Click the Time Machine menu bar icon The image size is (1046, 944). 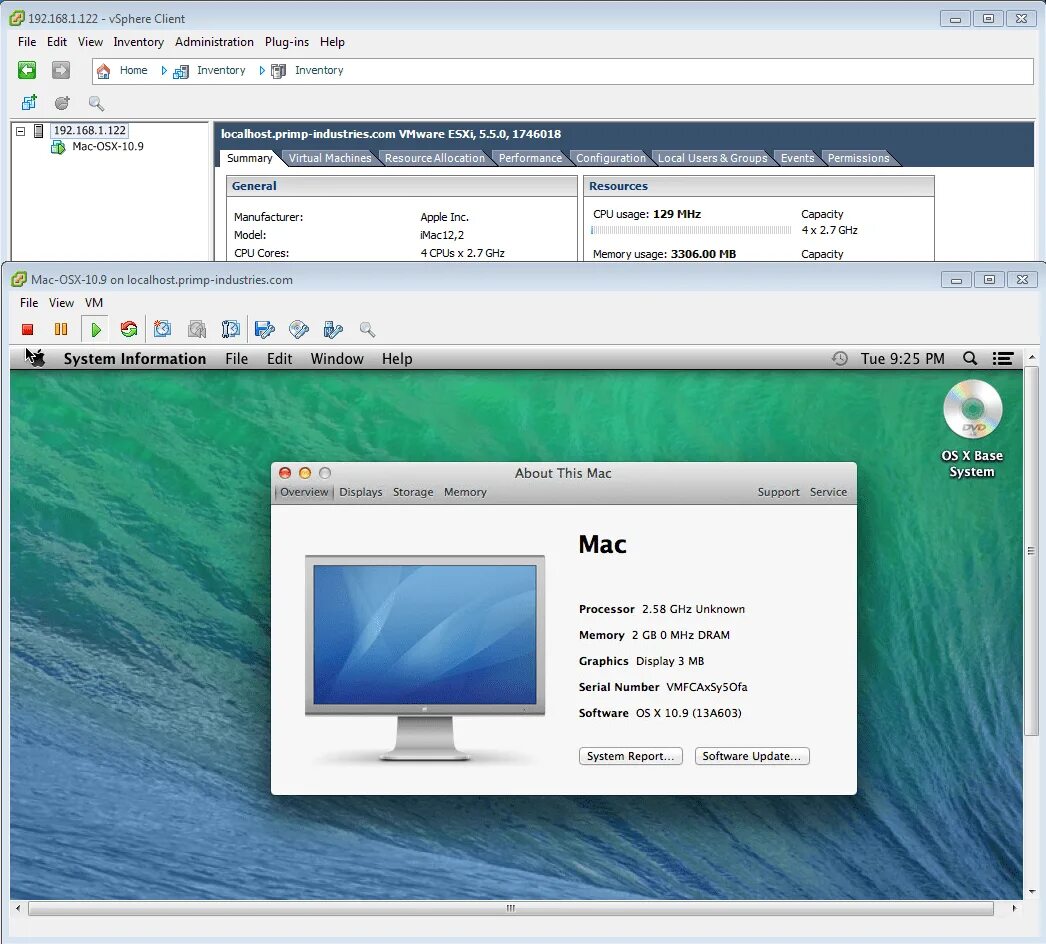point(840,358)
